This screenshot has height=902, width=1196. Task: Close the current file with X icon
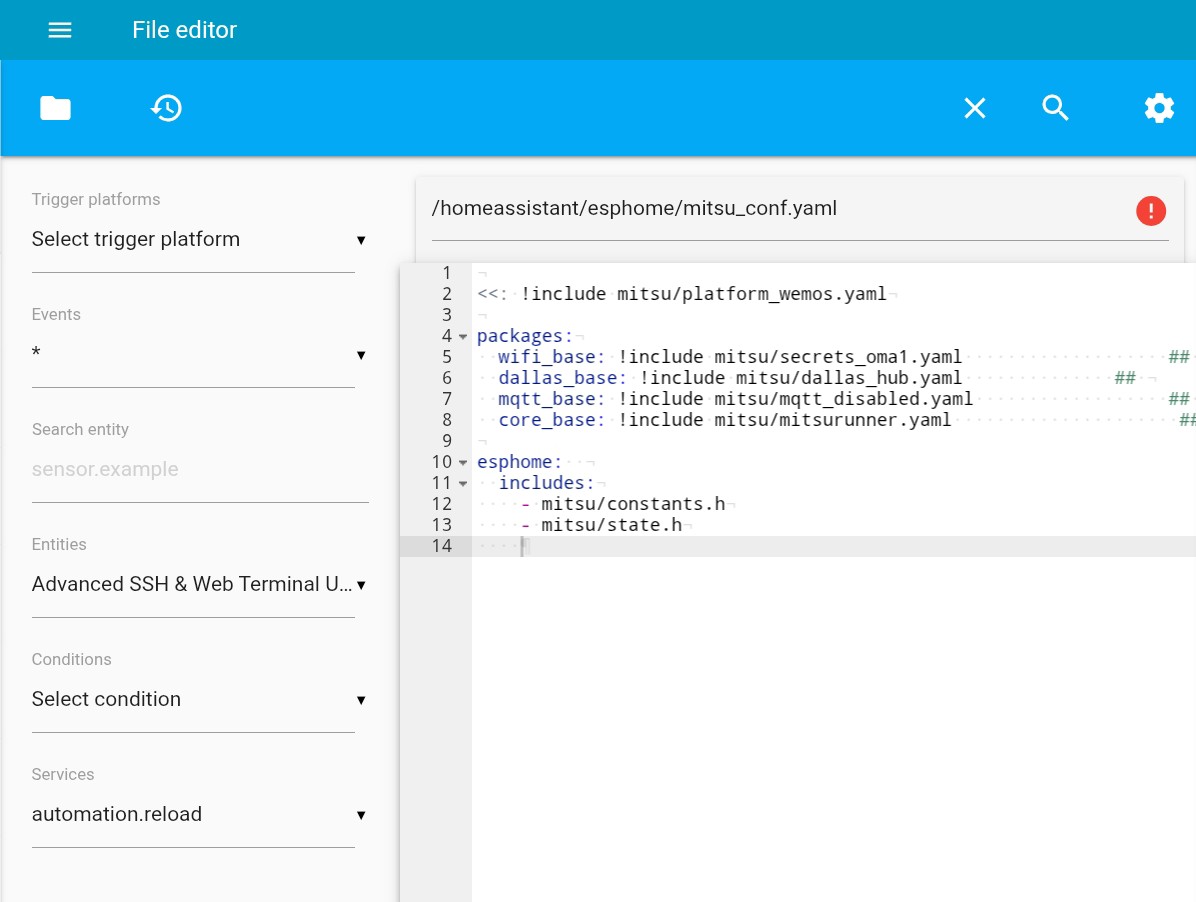tap(974, 108)
